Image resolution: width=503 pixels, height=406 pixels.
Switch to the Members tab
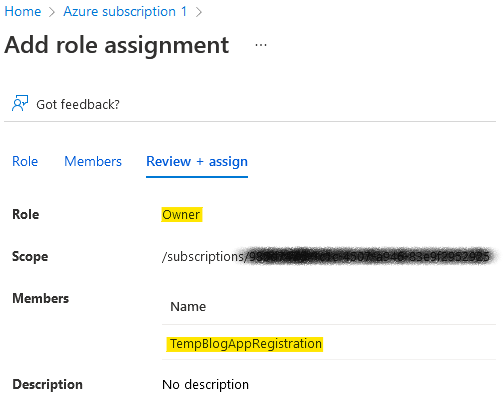tap(93, 161)
